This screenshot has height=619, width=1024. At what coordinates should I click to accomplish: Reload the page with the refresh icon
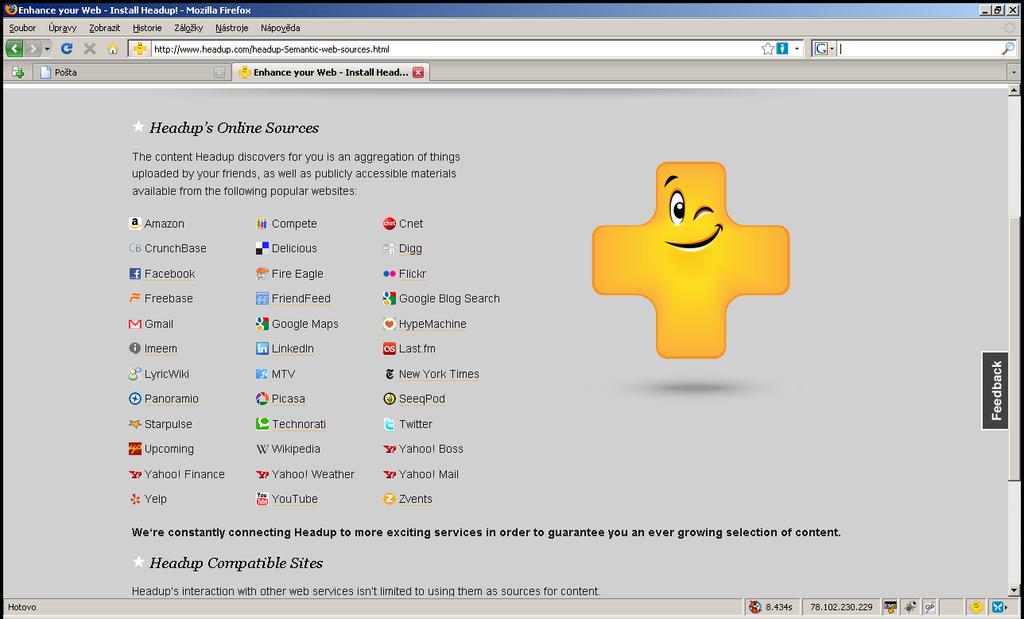coord(66,48)
